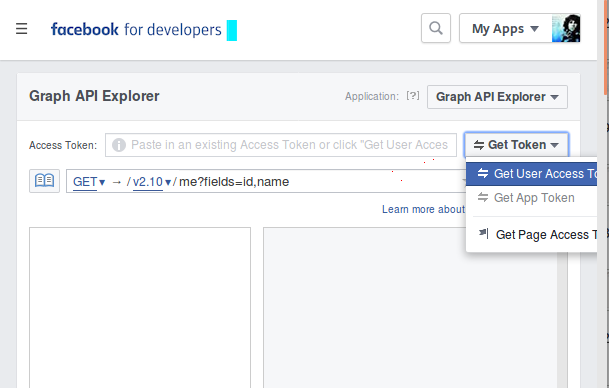The width and height of the screenshot is (609, 388).
Task: Click the swap arrows icon on Get App Token
Action: point(483,197)
